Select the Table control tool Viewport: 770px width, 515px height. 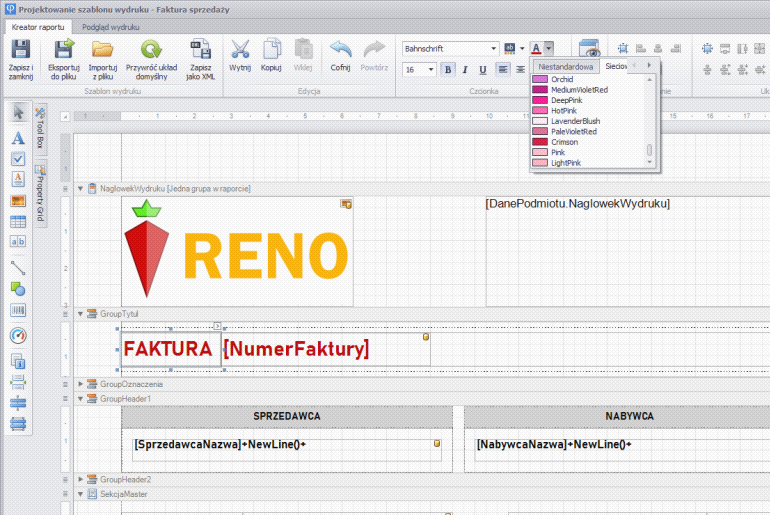[x=18, y=221]
